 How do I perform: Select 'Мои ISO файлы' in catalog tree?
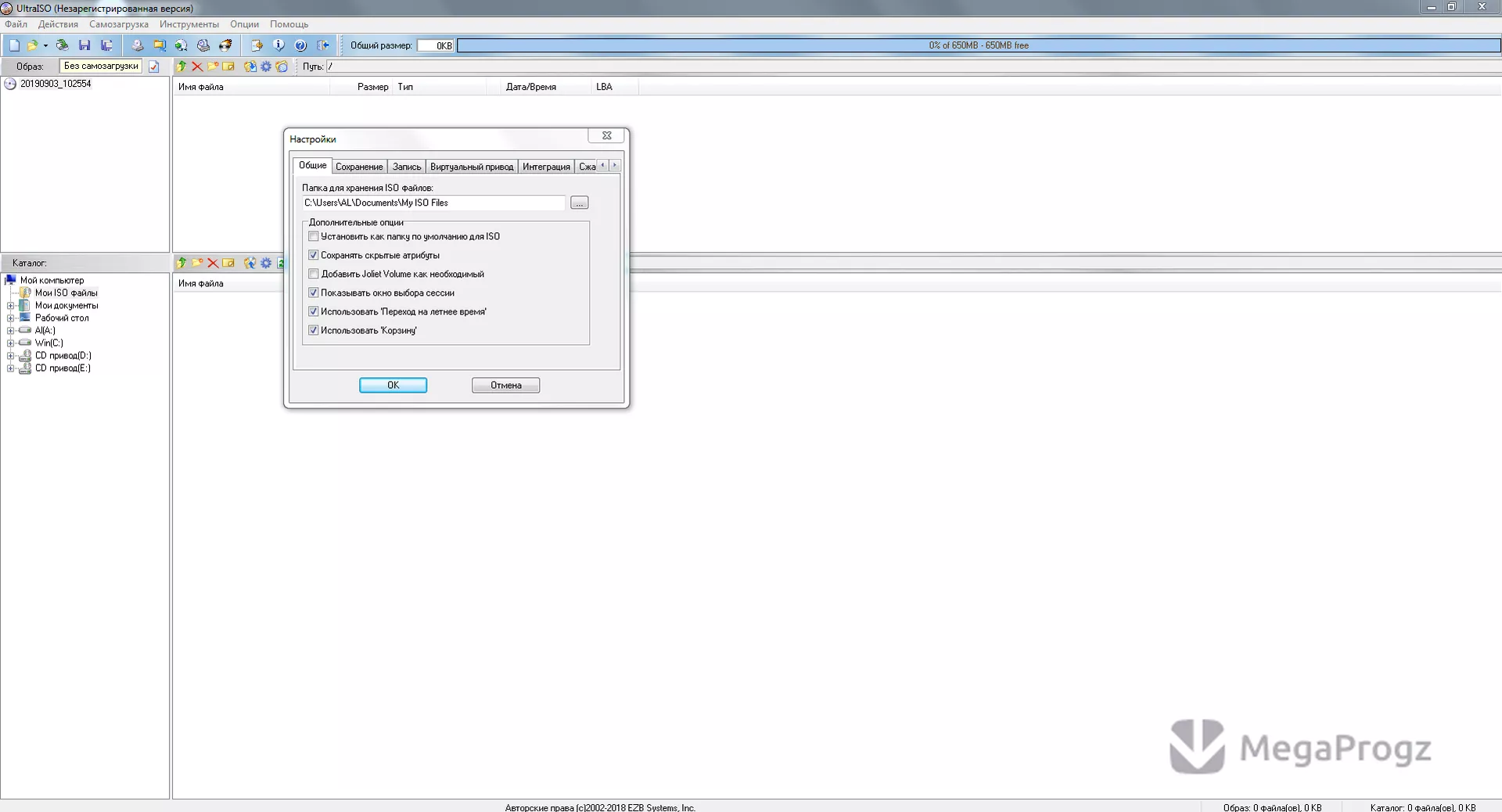(x=66, y=293)
